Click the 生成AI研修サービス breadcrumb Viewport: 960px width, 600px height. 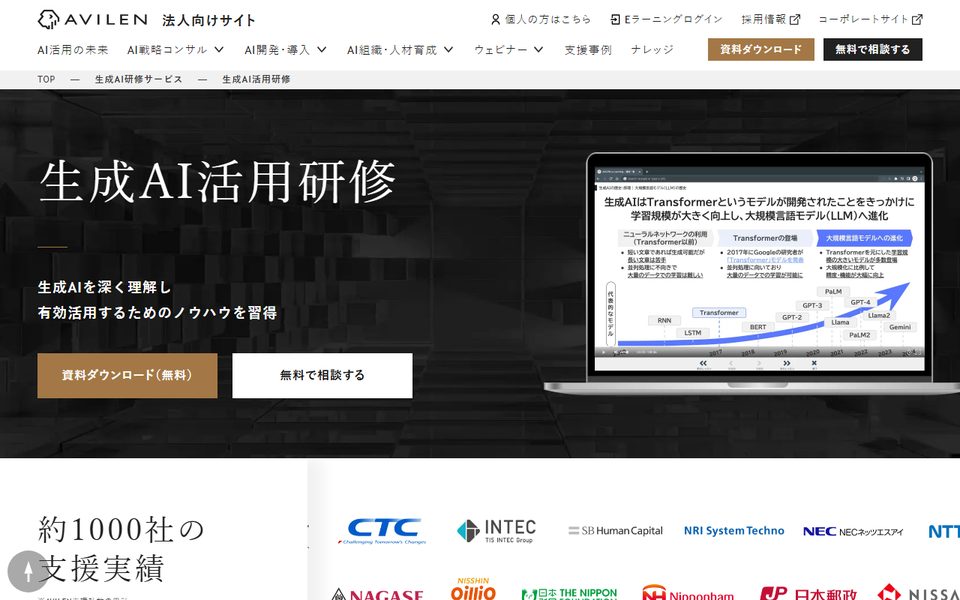point(138,79)
